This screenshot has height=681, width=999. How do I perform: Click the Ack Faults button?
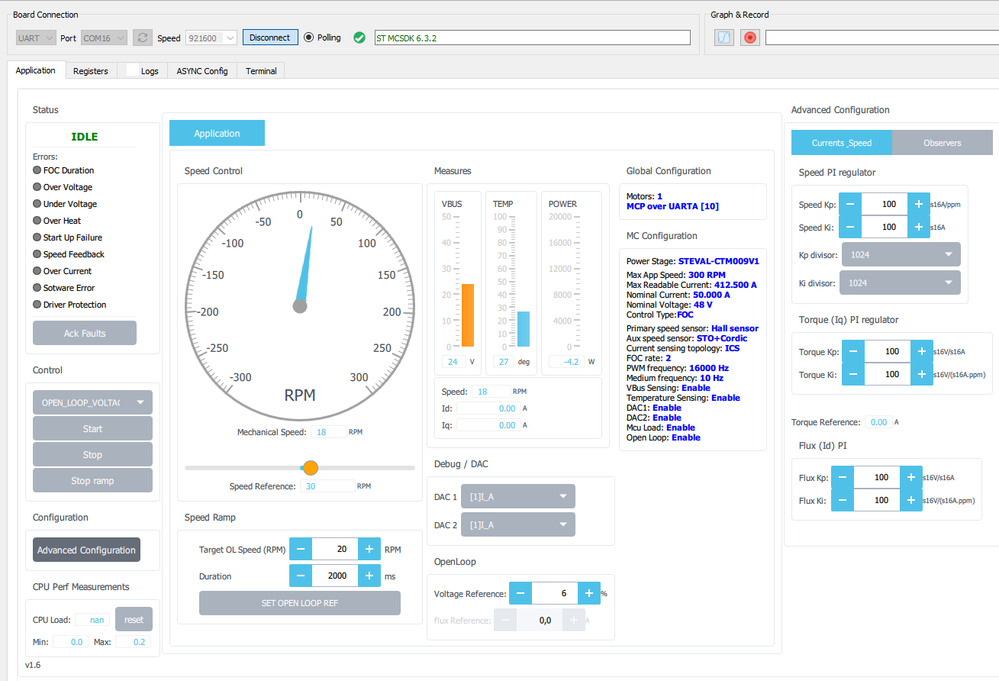85,333
